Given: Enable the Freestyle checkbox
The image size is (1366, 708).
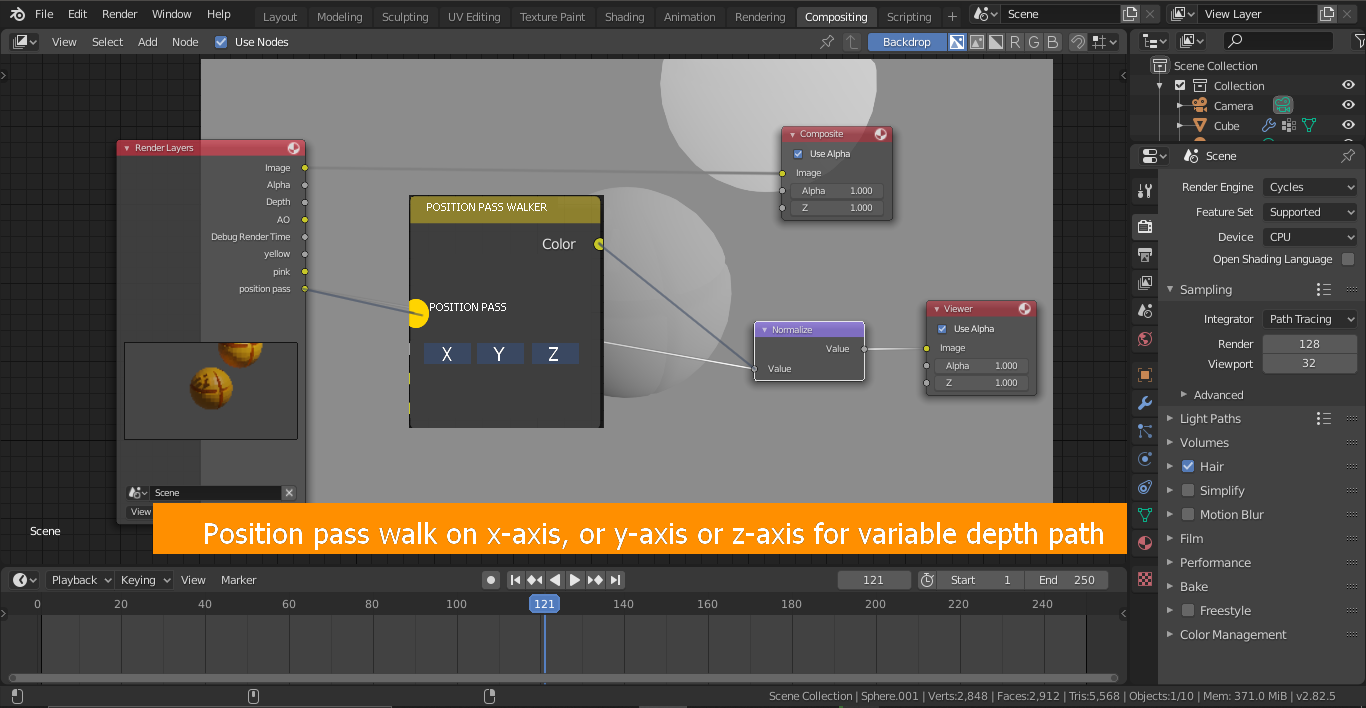Looking at the screenshot, I should tap(1188, 610).
